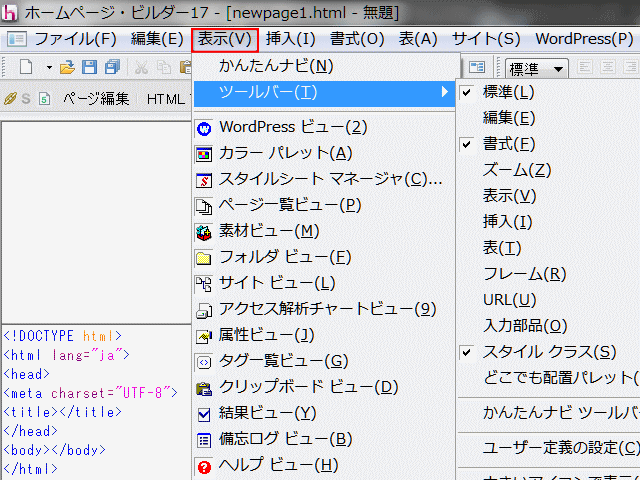Open ページ一覧ビュー(P)
The image size is (640, 480).
click(324, 205)
